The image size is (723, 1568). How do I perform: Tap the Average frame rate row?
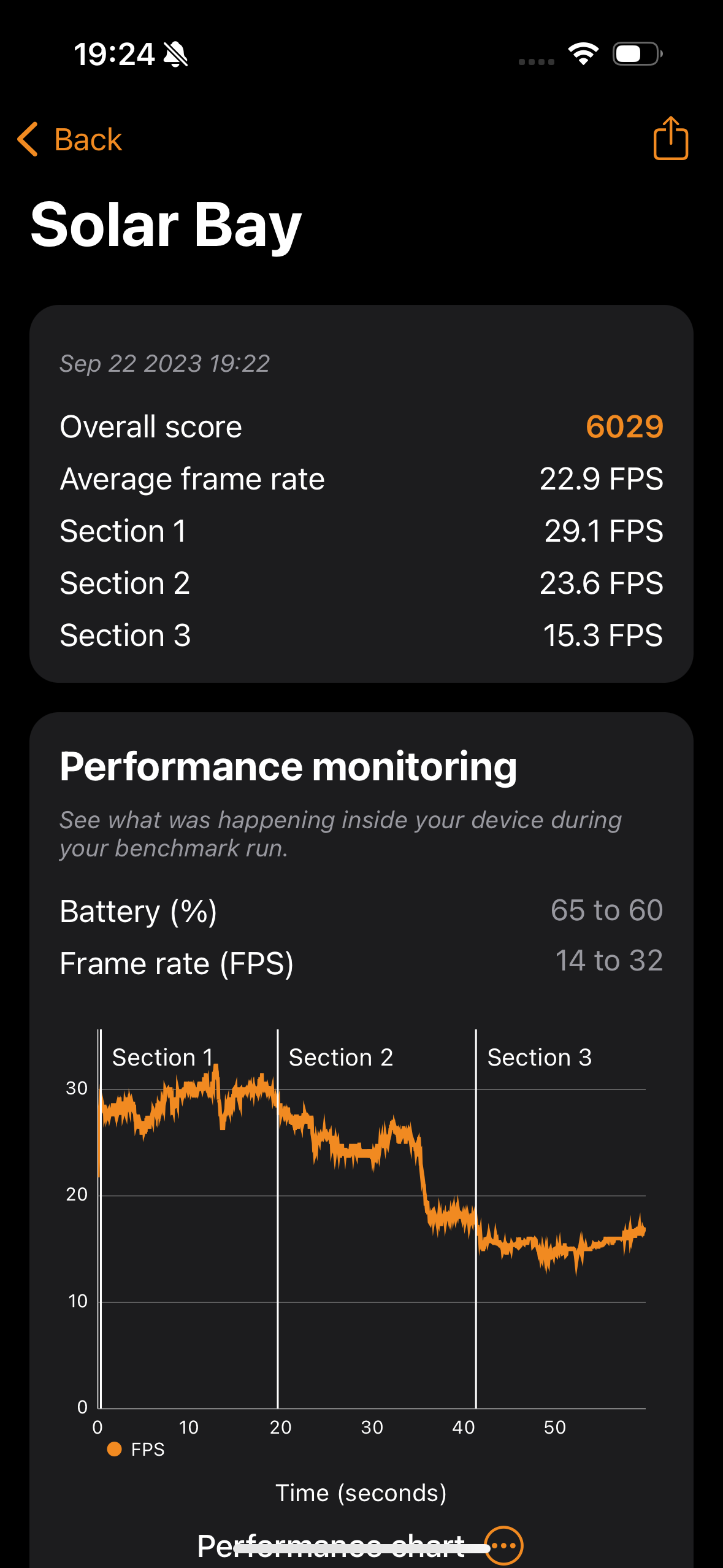(x=361, y=478)
